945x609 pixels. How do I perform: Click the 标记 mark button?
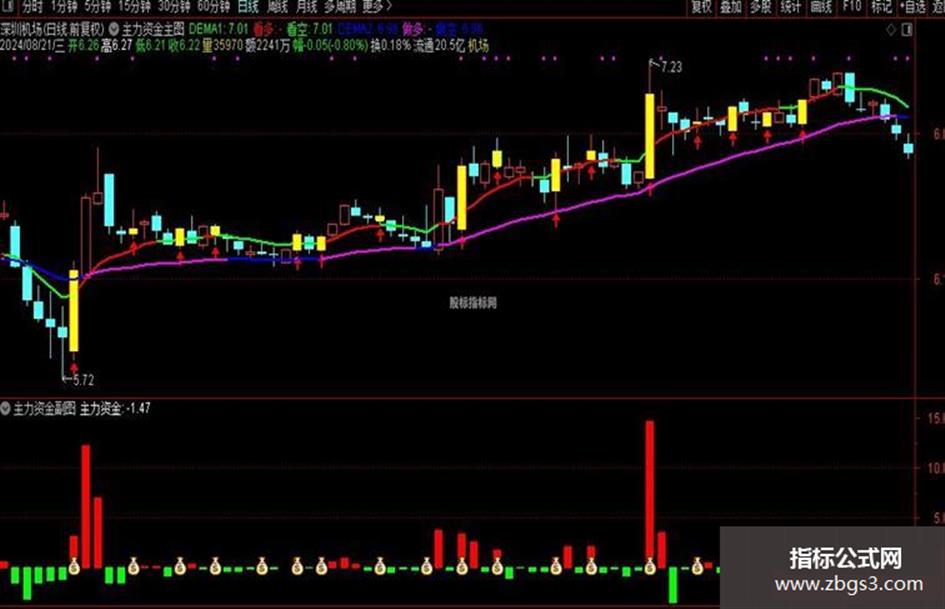tap(881, 7)
